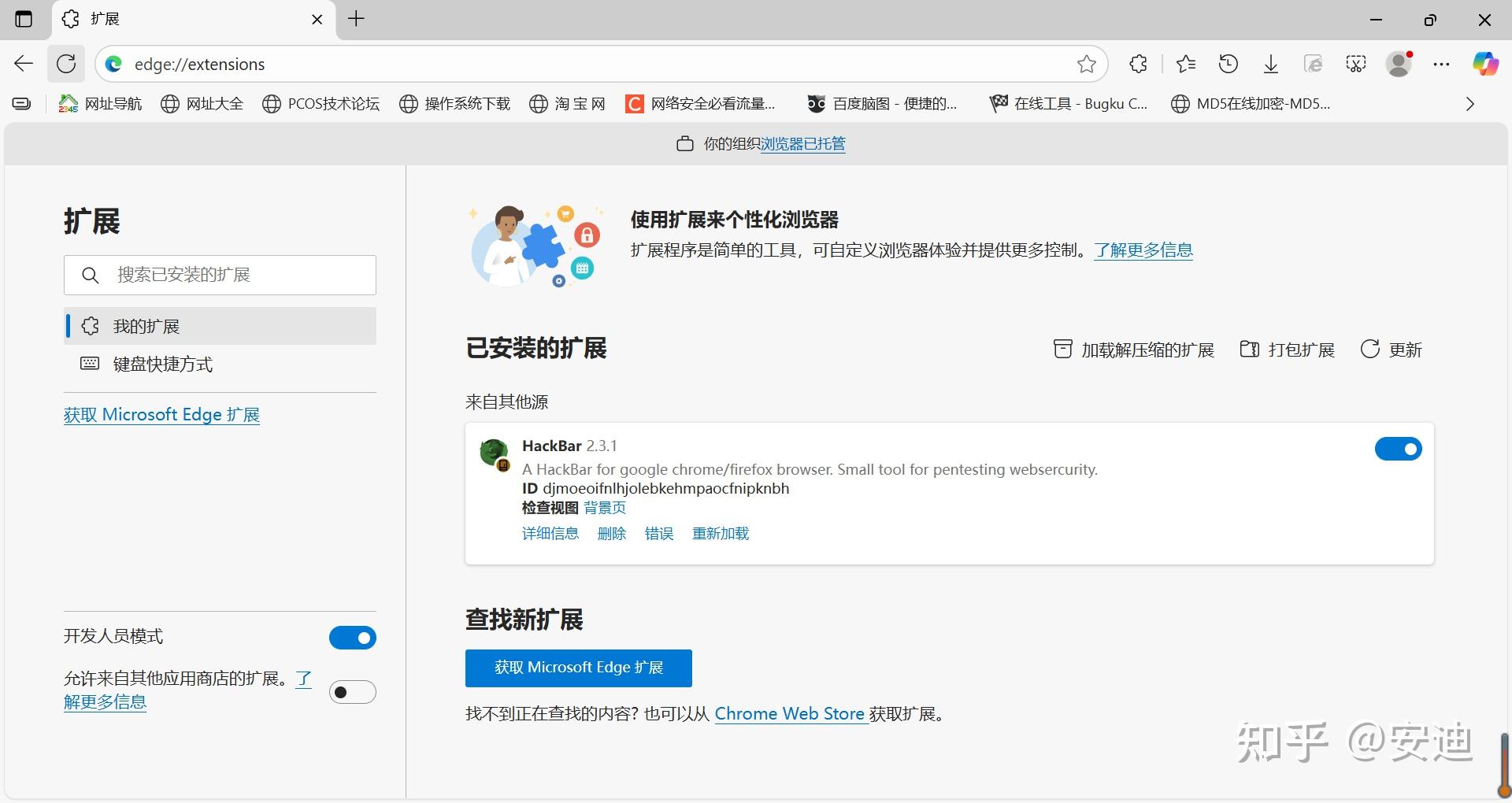Open 键盘快捷方式 in the sidebar
Viewport: 1512px width, 803px height.
pyautogui.click(x=220, y=364)
